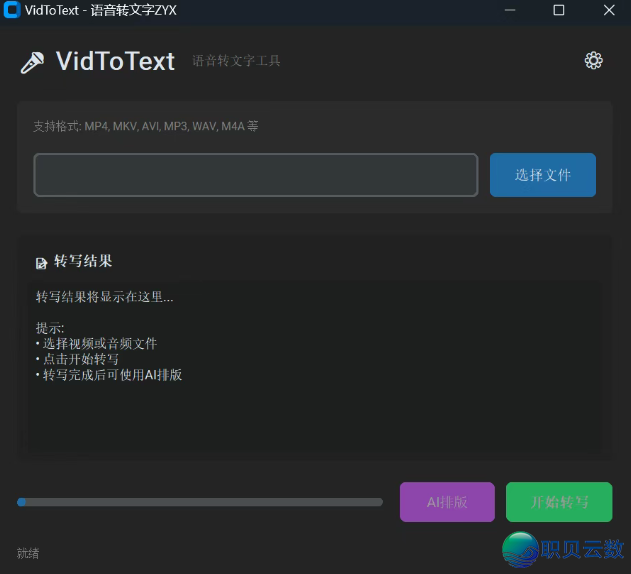Close the VidToText window
This screenshot has width=631, height=574.
pos(608,10)
